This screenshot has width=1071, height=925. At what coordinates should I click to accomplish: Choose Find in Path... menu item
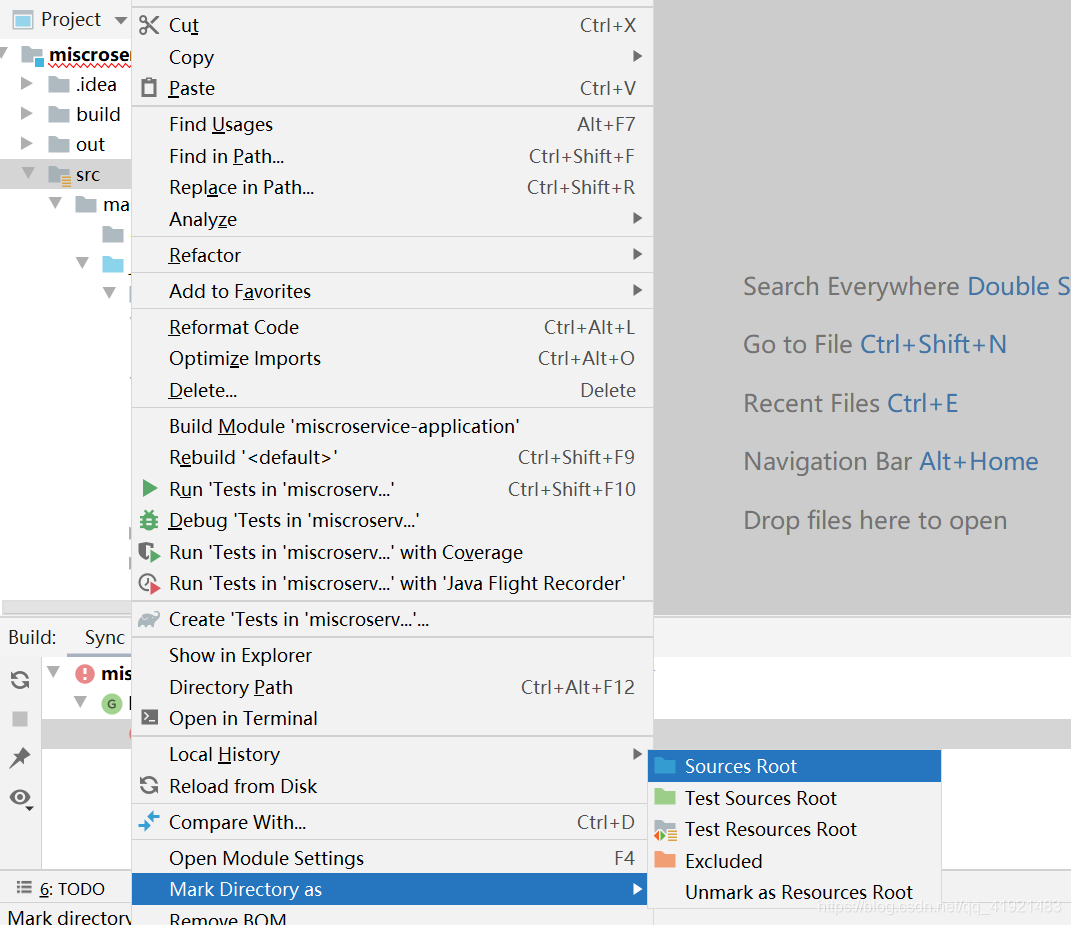tap(392, 156)
